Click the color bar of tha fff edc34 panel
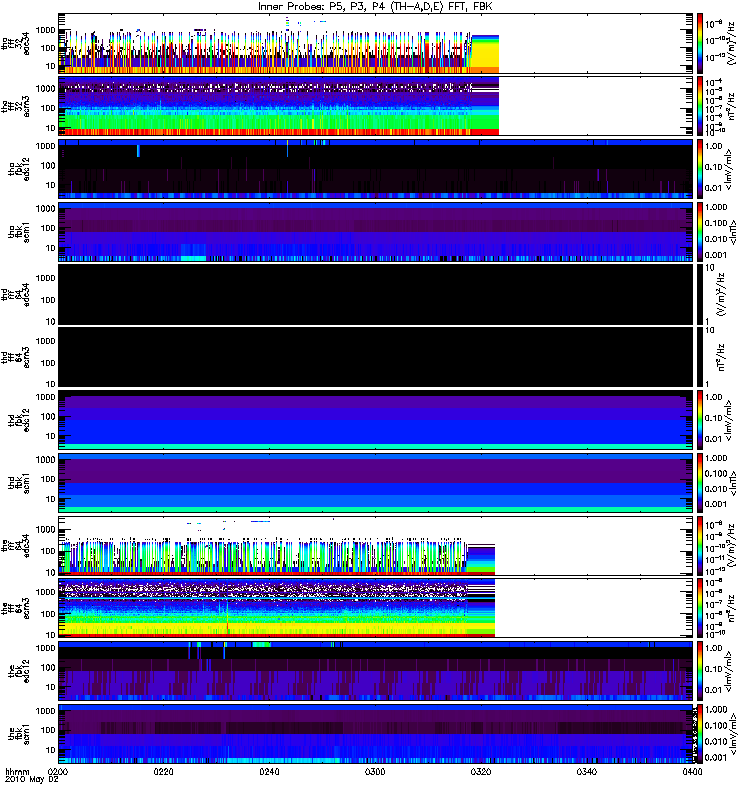Viewport: 750px width, 800px height. click(x=700, y=43)
